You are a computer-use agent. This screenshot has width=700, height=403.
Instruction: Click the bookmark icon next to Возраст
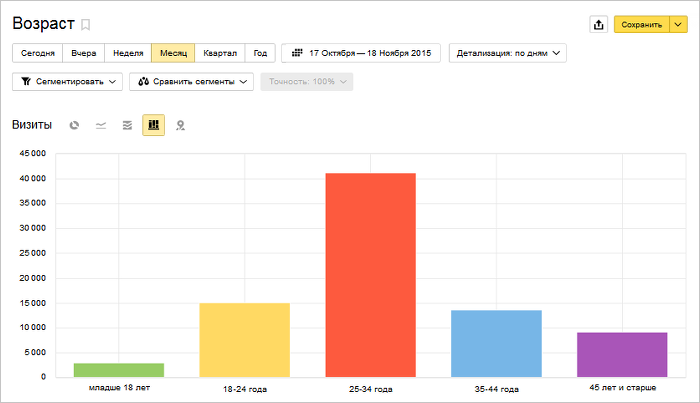click(85, 24)
